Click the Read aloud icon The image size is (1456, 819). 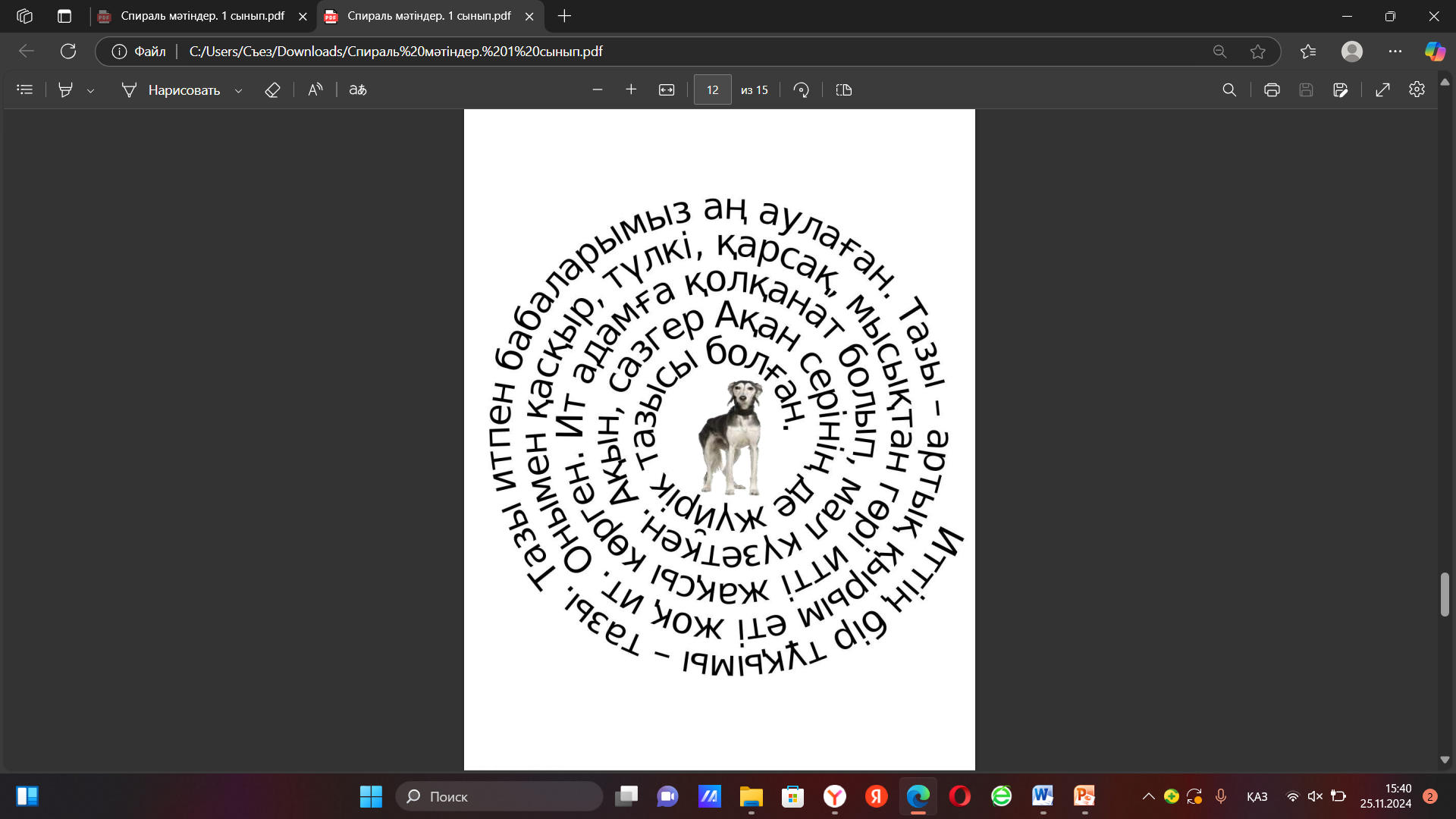coord(315,89)
